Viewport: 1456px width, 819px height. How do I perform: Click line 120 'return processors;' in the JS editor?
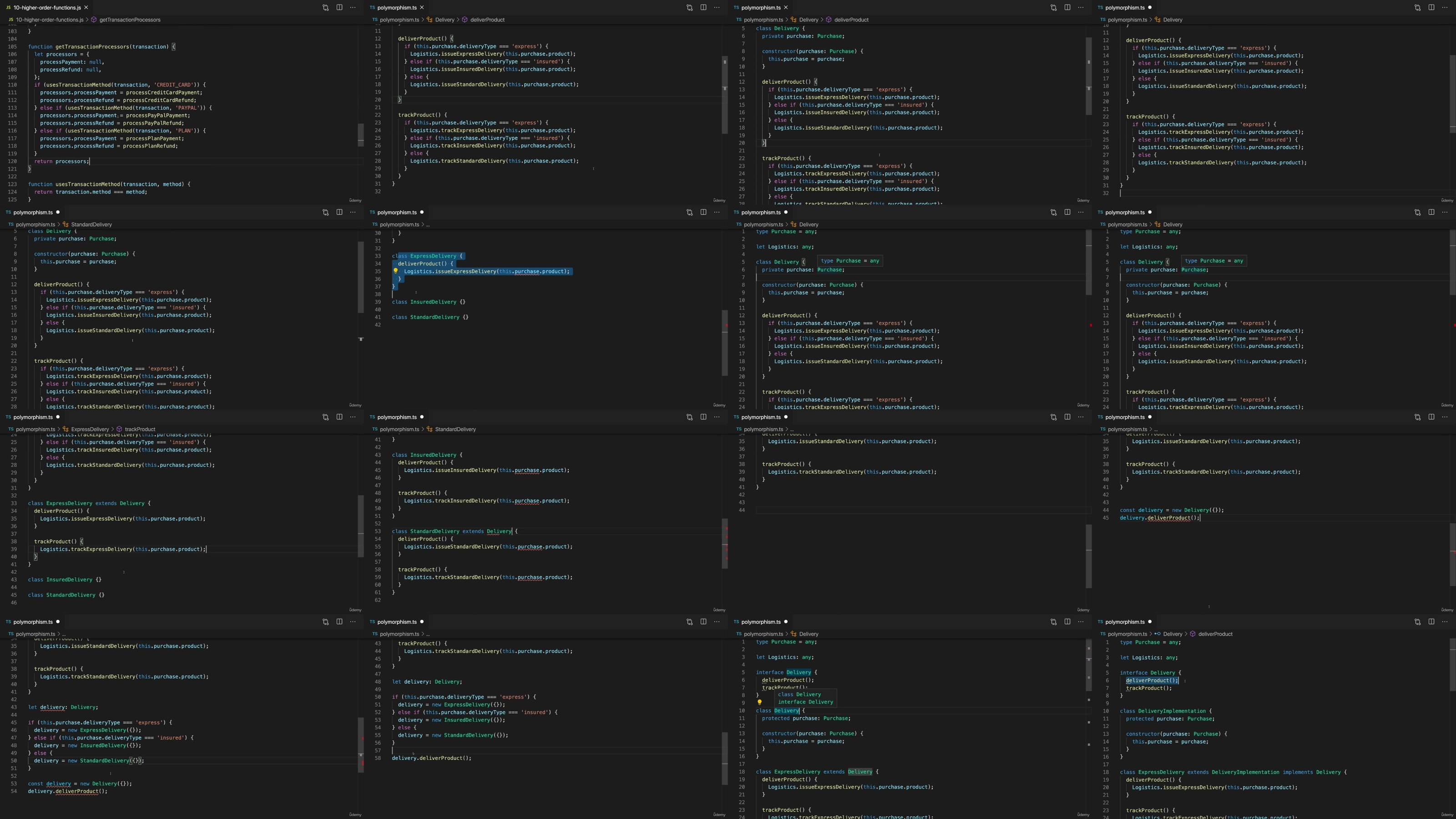coord(61,162)
